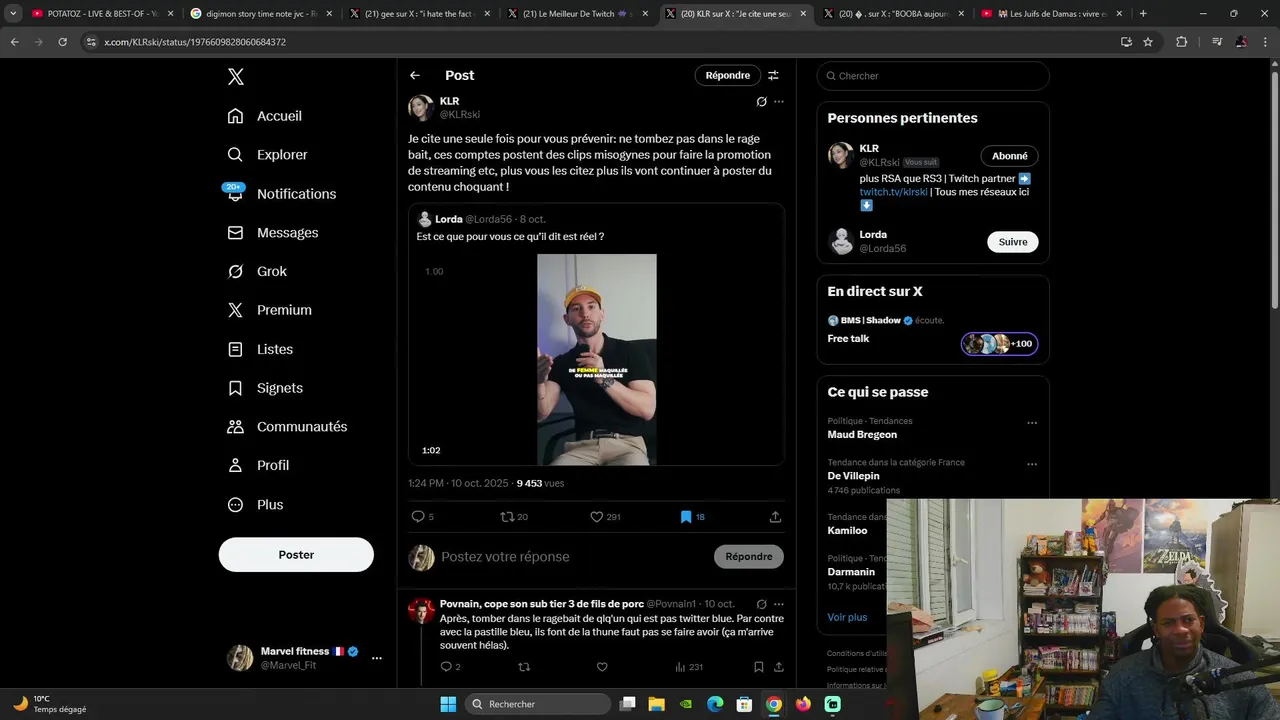Open Messages in the sidebar
The height and width of the screenshot is (720, 1280).
point(273,233)
